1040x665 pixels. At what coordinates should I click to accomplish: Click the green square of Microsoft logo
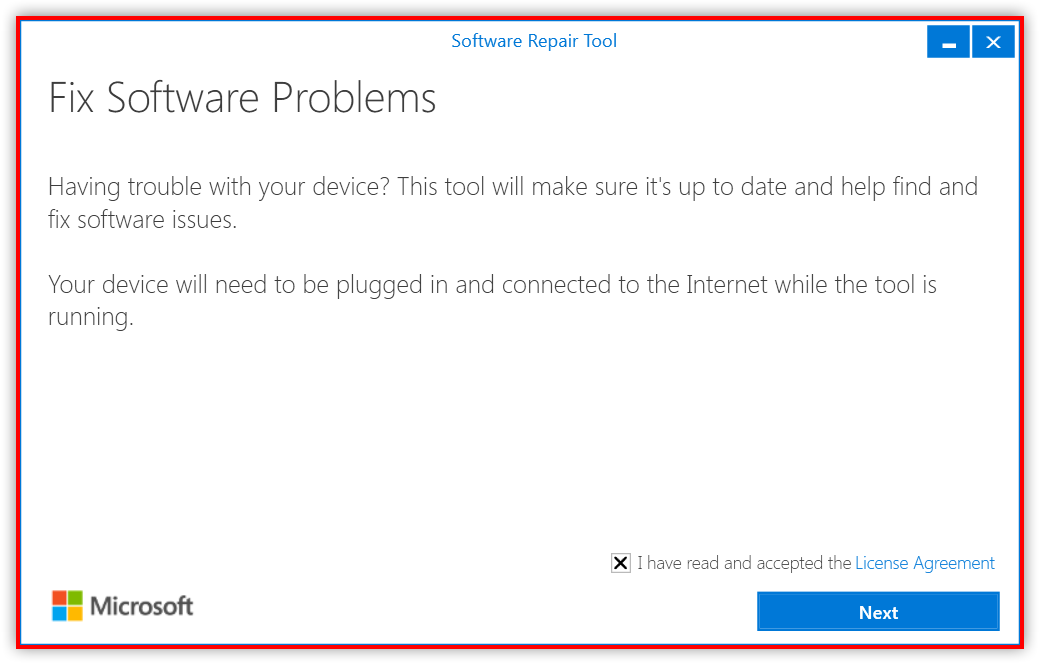click(76, 598)
